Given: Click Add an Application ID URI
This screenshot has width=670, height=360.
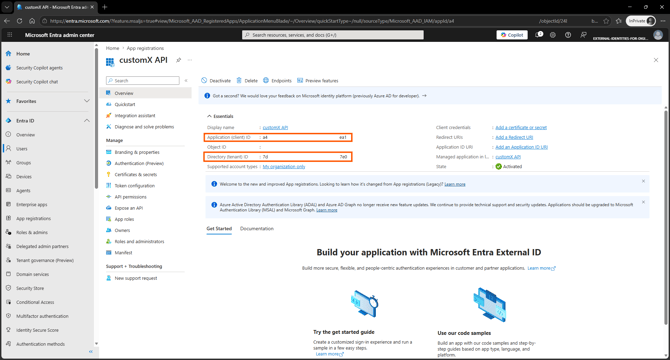Looking at the screenshot, I should click(521, 147).
